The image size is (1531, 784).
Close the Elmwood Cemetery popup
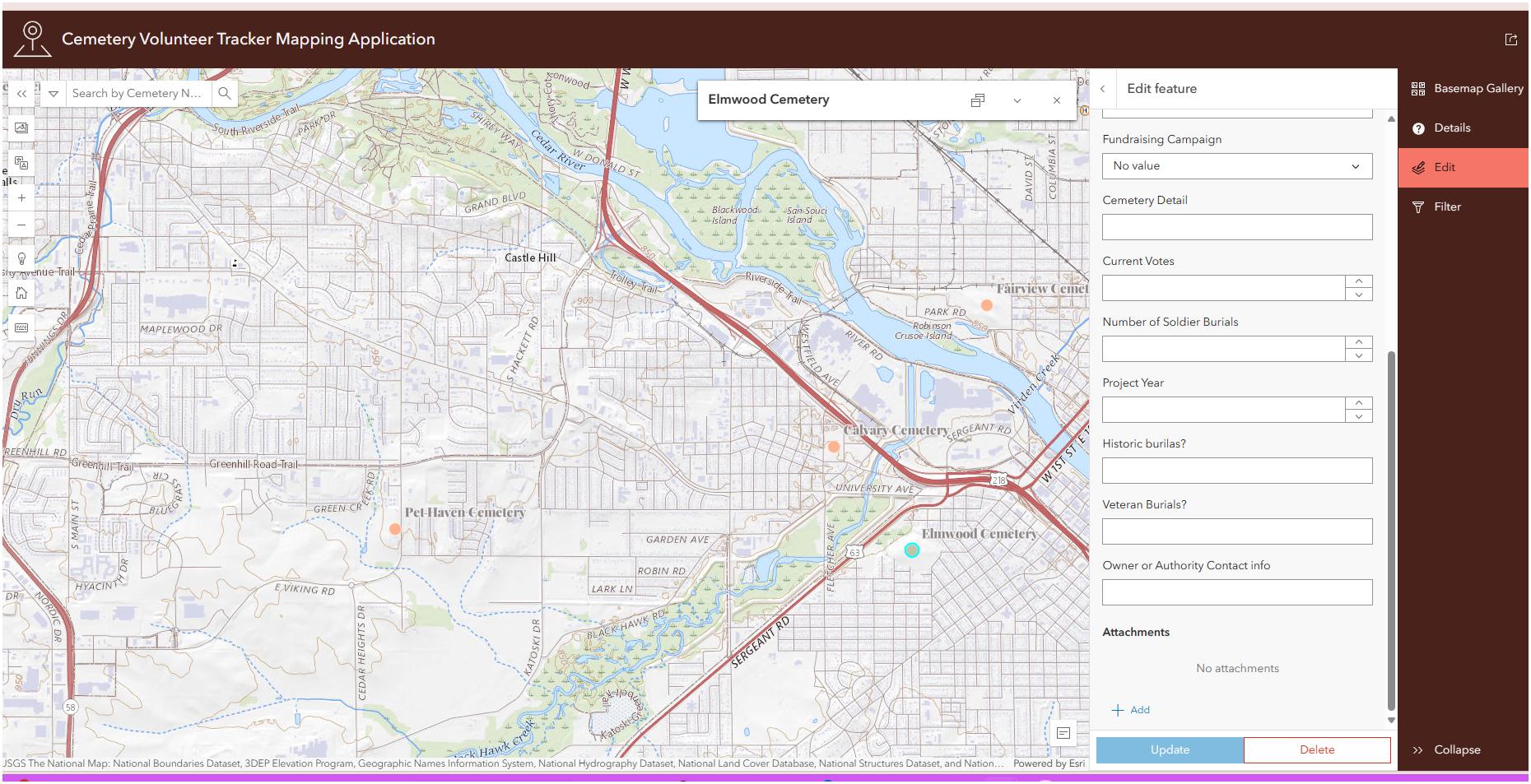pos(1057,100)
